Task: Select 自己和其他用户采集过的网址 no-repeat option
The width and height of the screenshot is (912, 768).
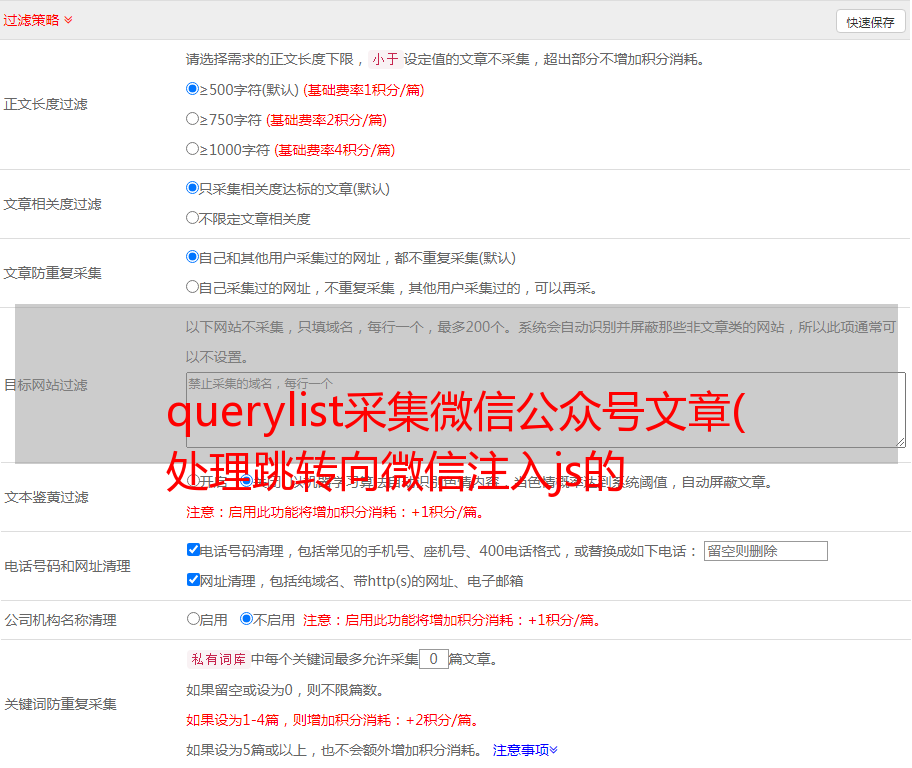Action: click(193, 257)
